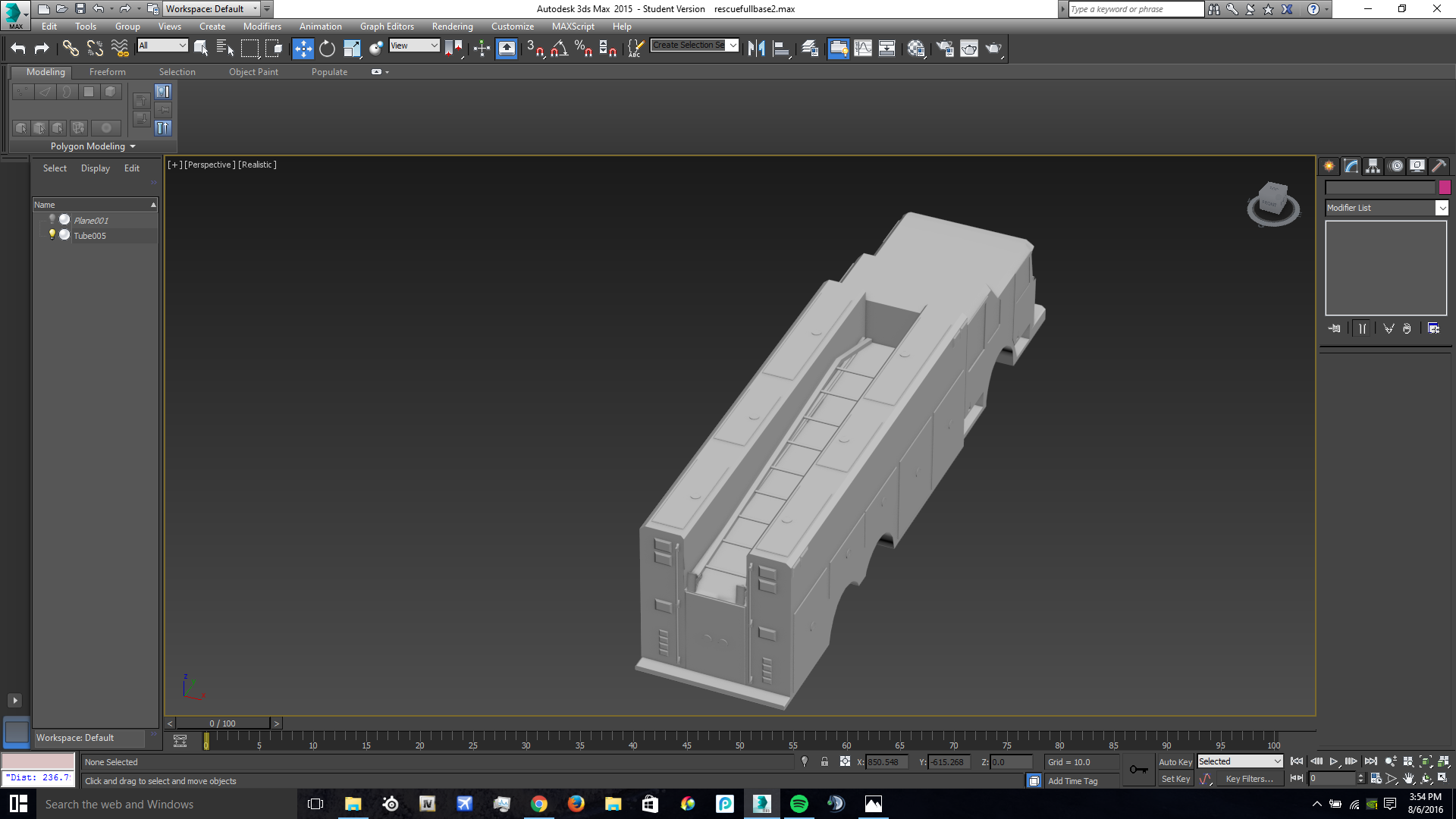The width and height of the screenshot is (1456, 819).
Task: Click the Select and Link icon
Action: coord(70,49)
